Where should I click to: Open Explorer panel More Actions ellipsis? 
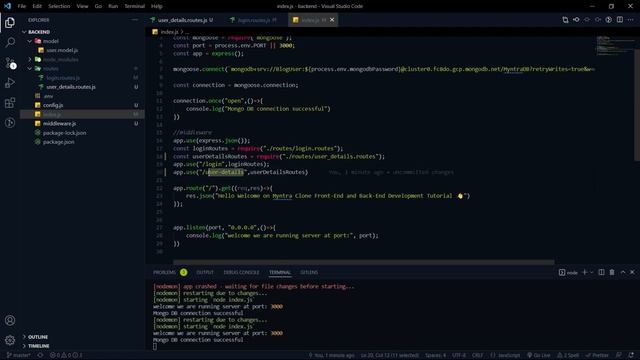(135, 20)
